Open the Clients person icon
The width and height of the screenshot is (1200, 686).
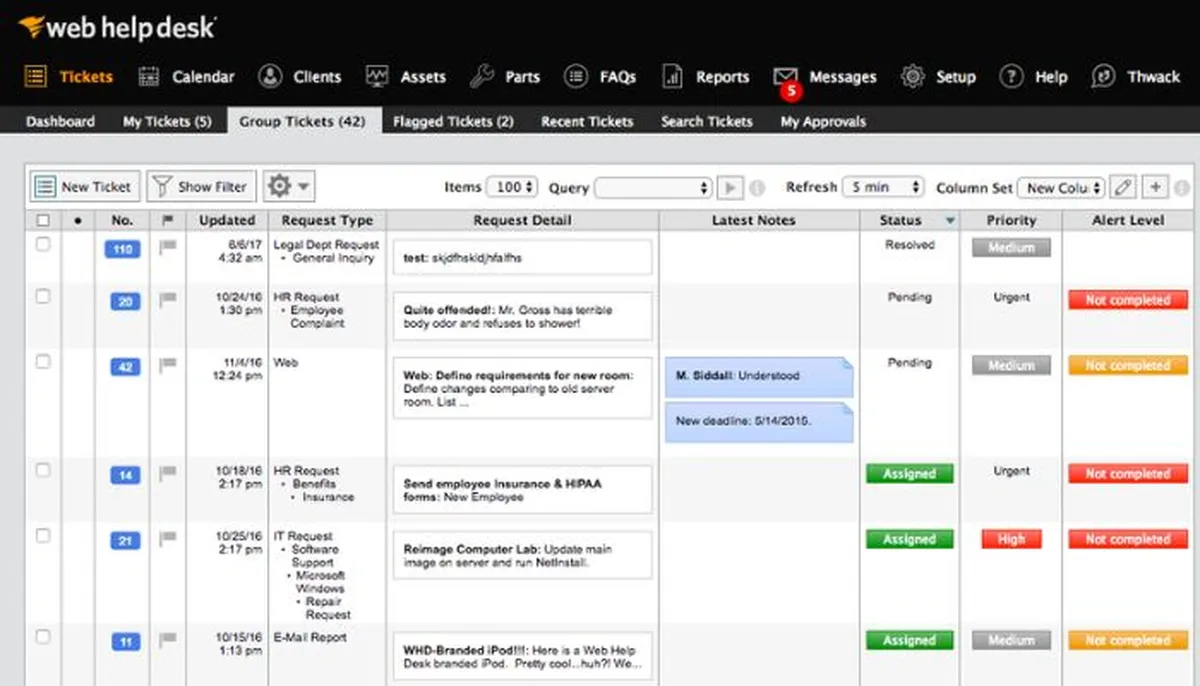coord(270,76)
